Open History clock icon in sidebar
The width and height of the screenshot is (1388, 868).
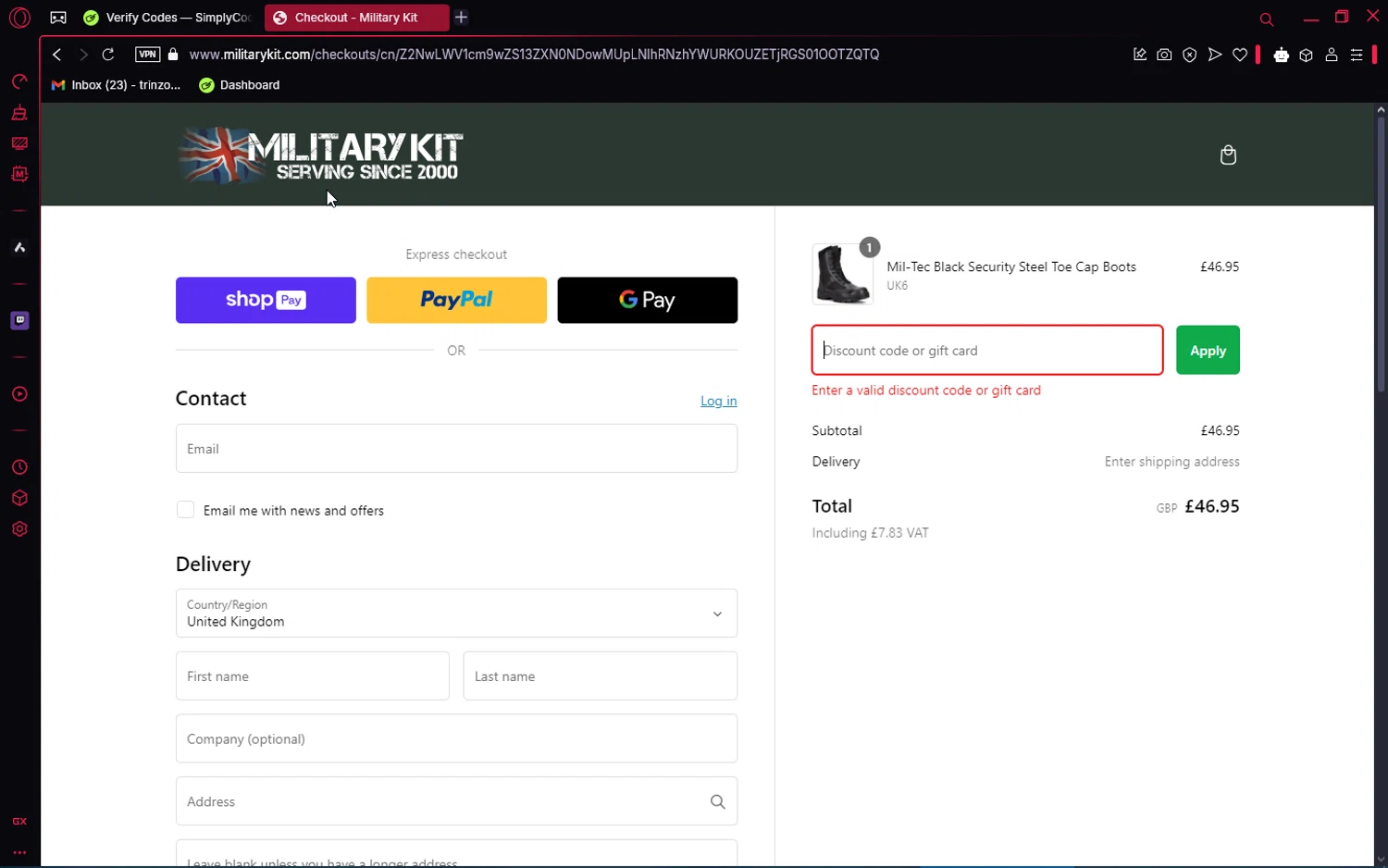[x=19, y=467]
